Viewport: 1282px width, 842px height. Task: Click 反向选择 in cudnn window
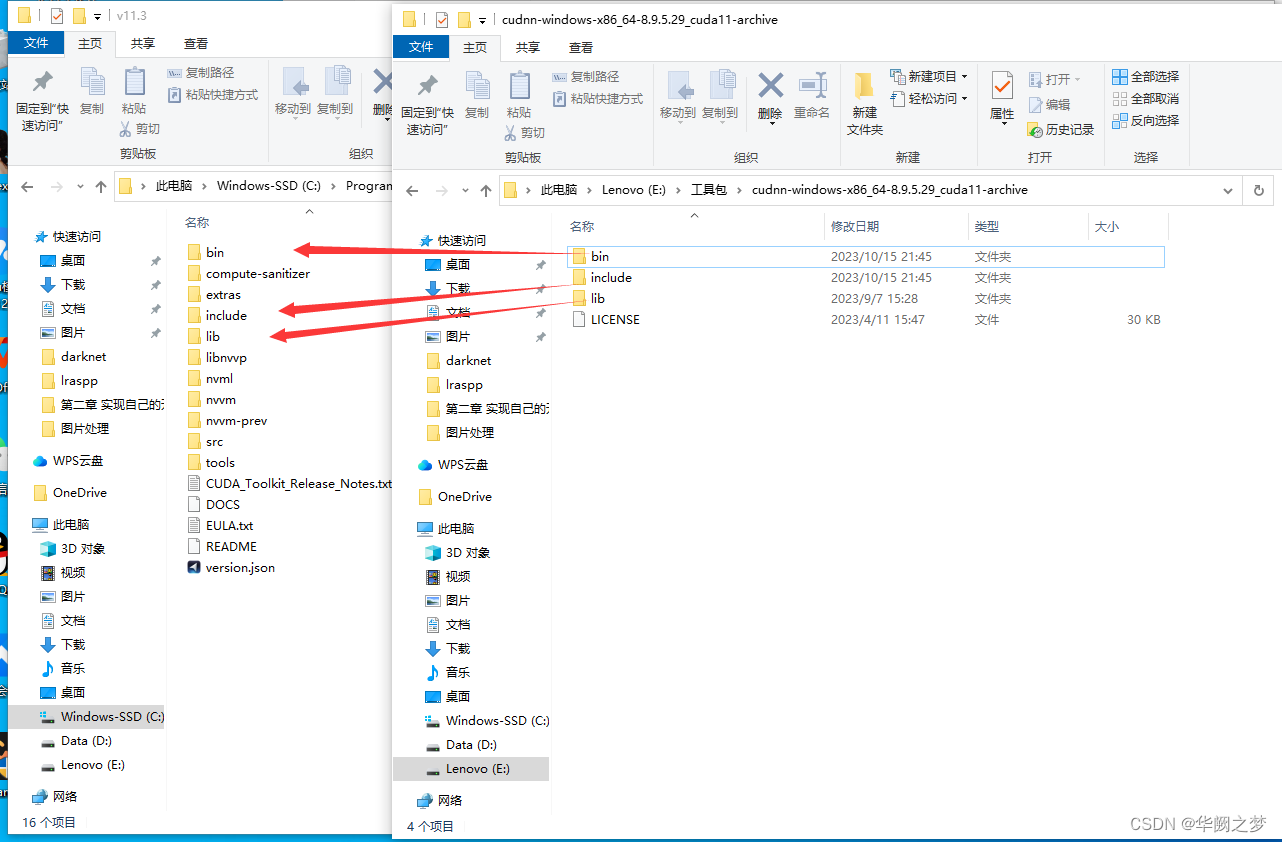(1146, 120)
